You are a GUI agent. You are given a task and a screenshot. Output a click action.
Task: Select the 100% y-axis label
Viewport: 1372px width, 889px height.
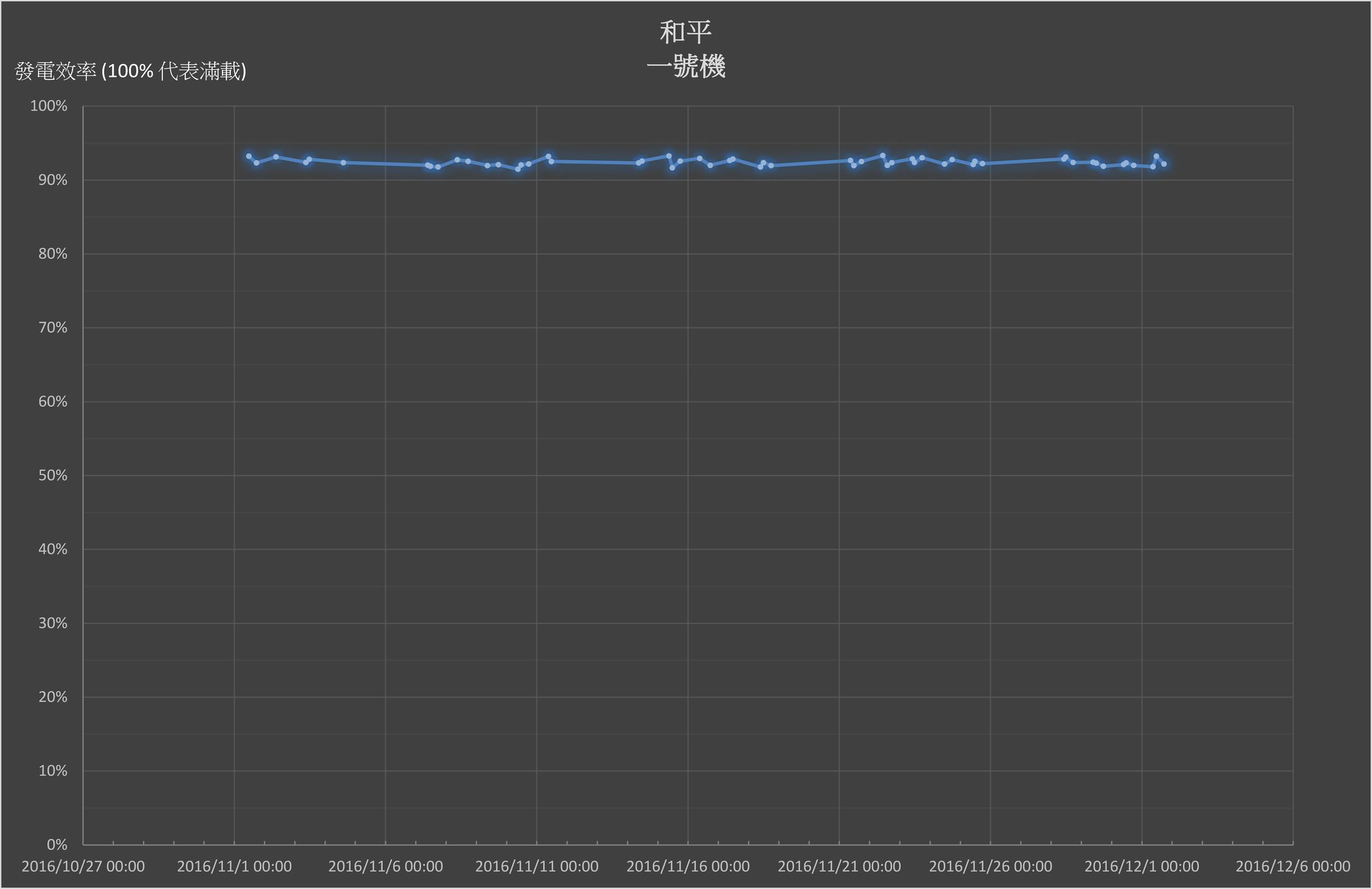(x=49, y=106)
